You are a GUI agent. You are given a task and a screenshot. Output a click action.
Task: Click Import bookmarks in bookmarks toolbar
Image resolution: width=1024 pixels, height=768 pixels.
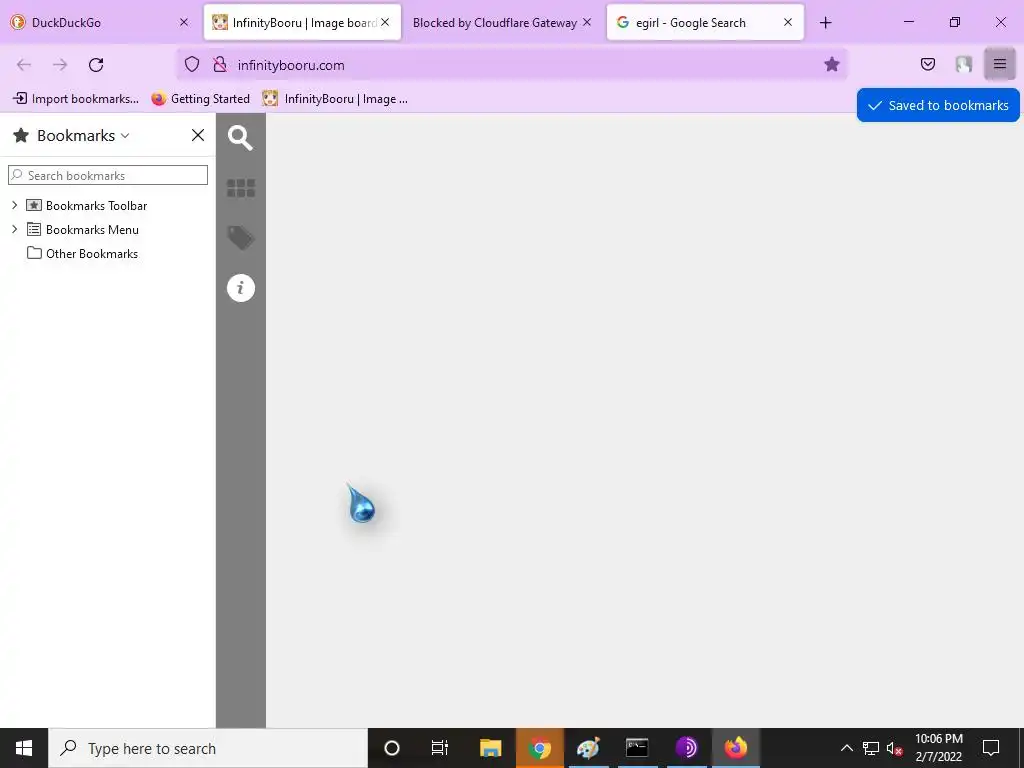[76, 99]
